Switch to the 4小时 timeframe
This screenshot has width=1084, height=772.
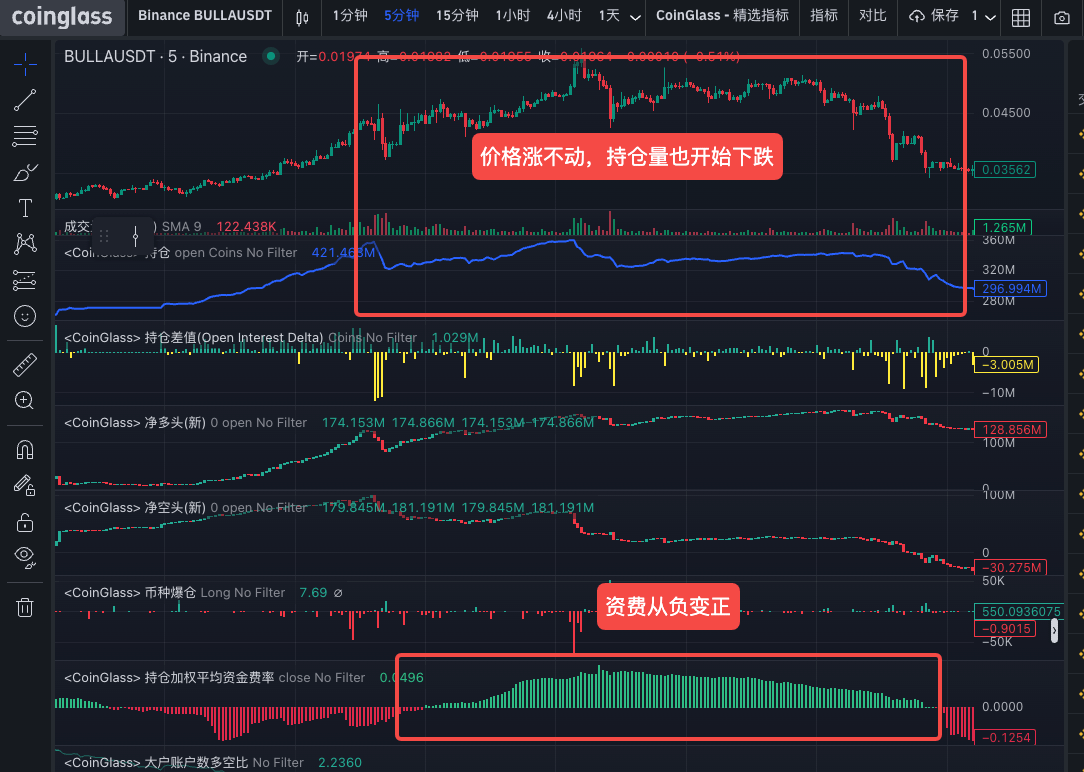(x=564, y=16)
